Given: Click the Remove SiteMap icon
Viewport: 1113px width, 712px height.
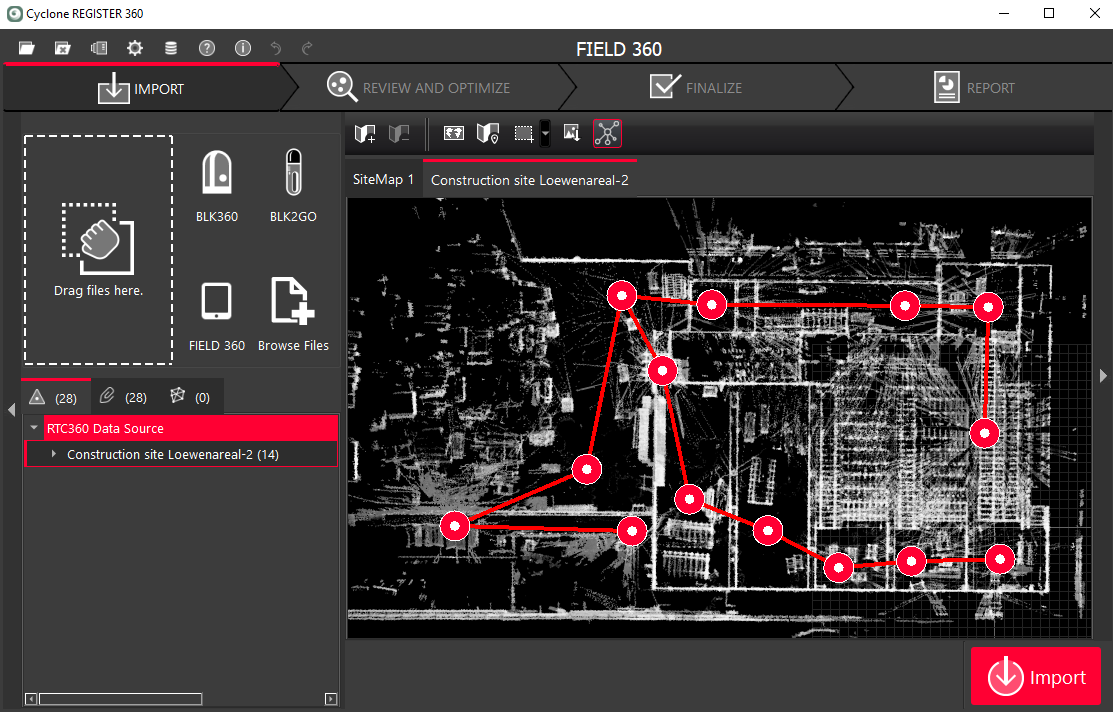Looking at the screenshot, I should tap(400, 132).
